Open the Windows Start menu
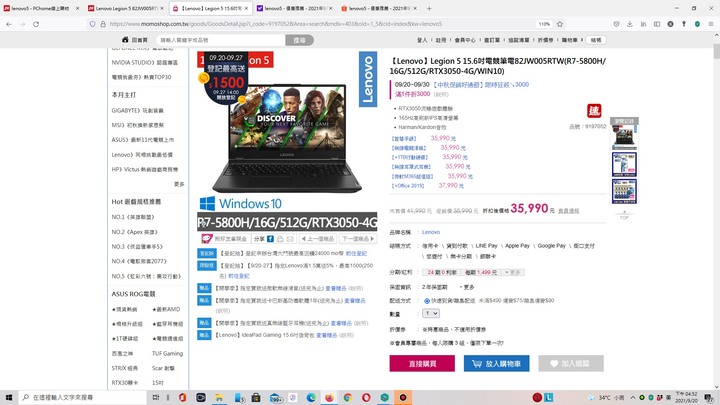This screenshot has width=720, height=405. pyautogui.click(x=8, y=397)
